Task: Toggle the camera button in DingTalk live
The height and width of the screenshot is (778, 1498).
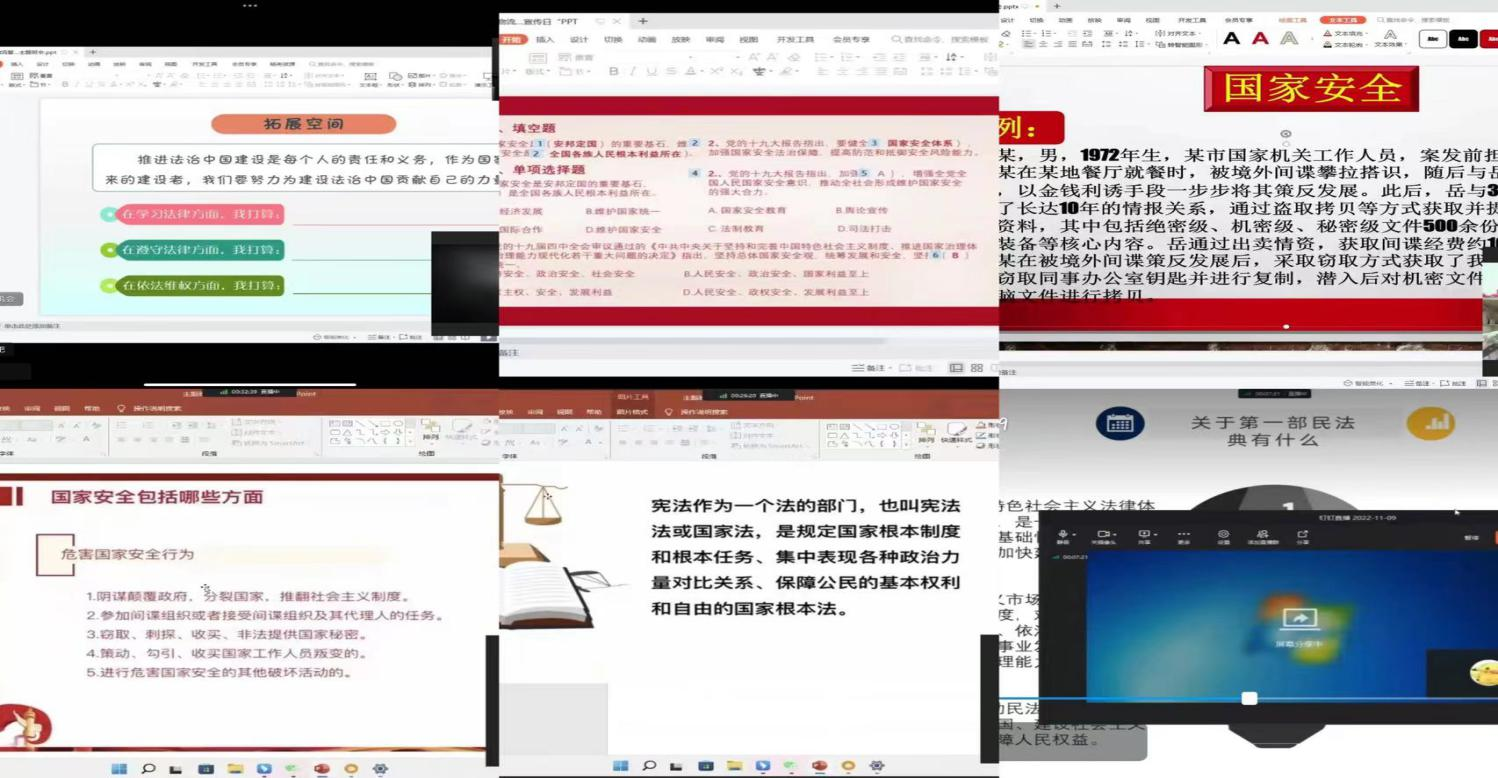Action: point(1103,536)
